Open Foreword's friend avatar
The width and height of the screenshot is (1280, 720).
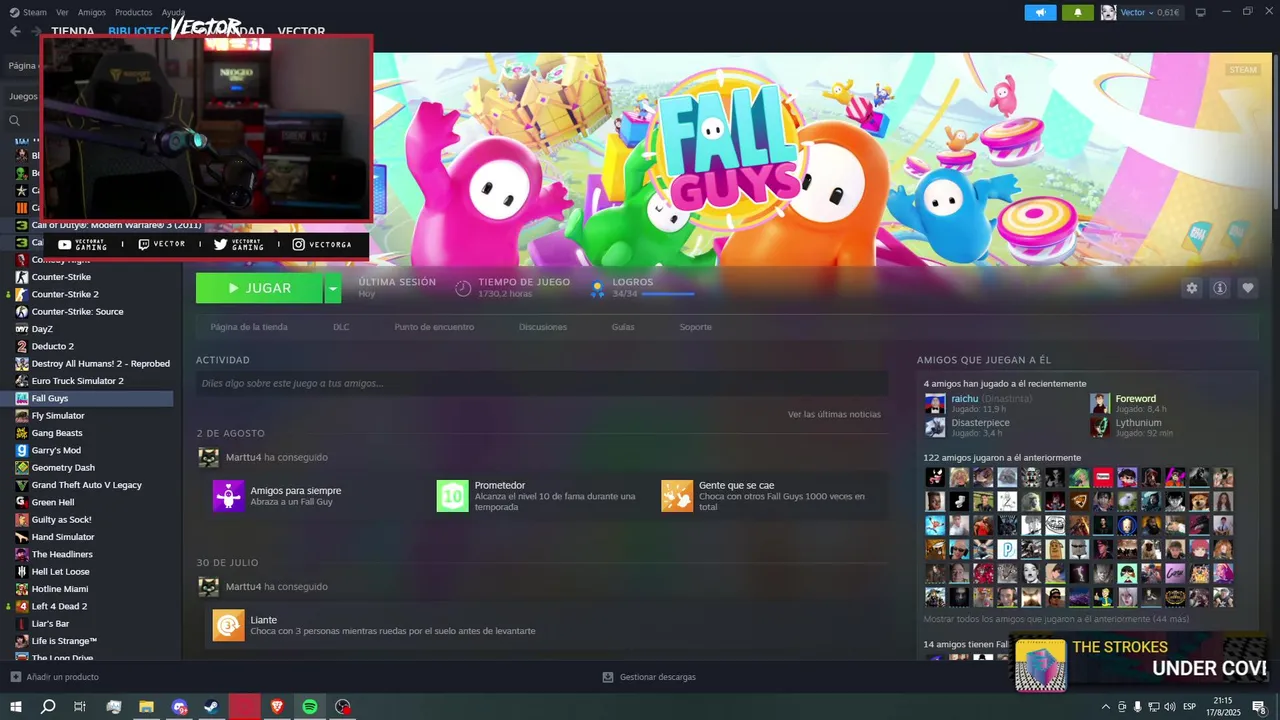click(1100, 403)
